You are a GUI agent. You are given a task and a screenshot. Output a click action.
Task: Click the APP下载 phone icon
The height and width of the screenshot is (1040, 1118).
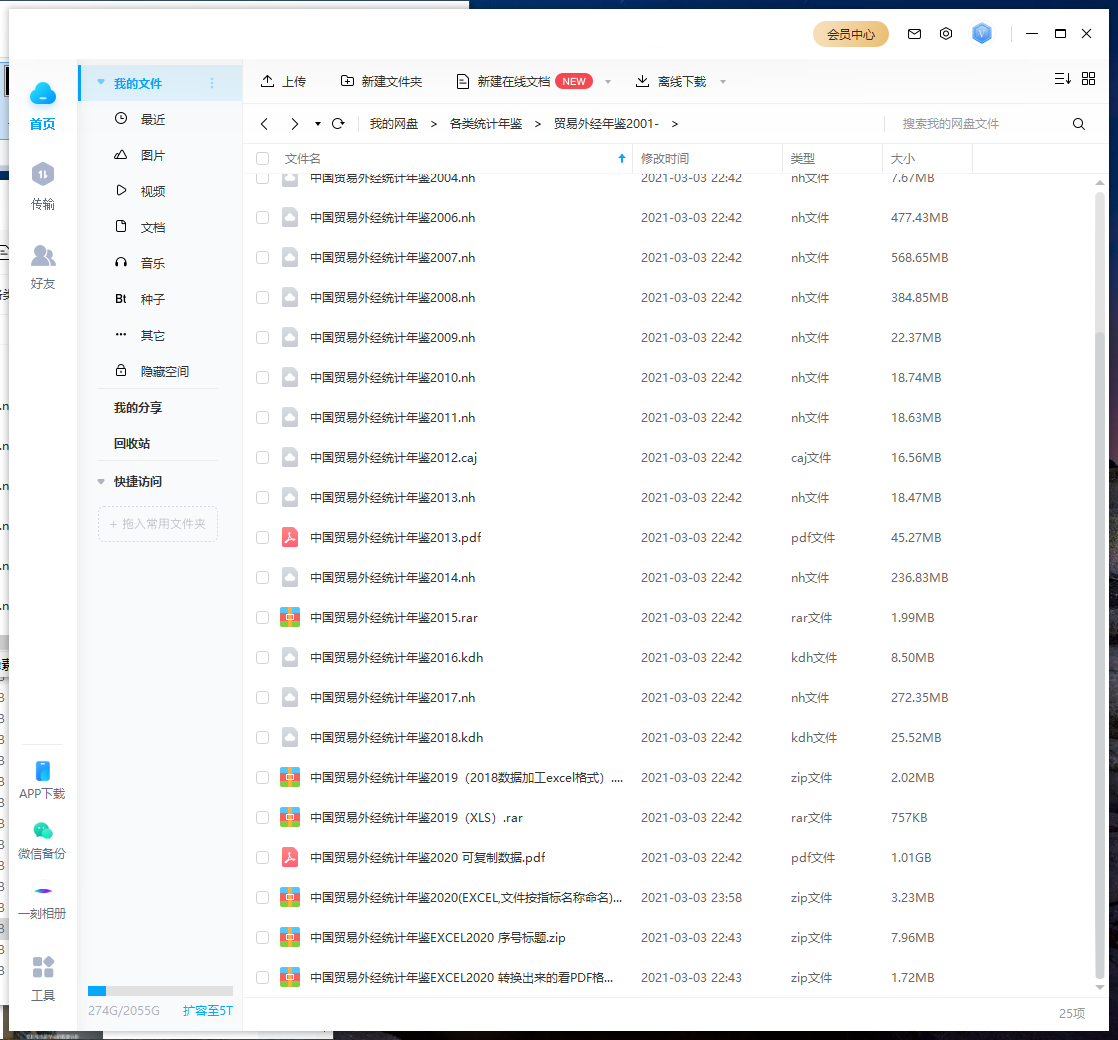coord(43,771)
